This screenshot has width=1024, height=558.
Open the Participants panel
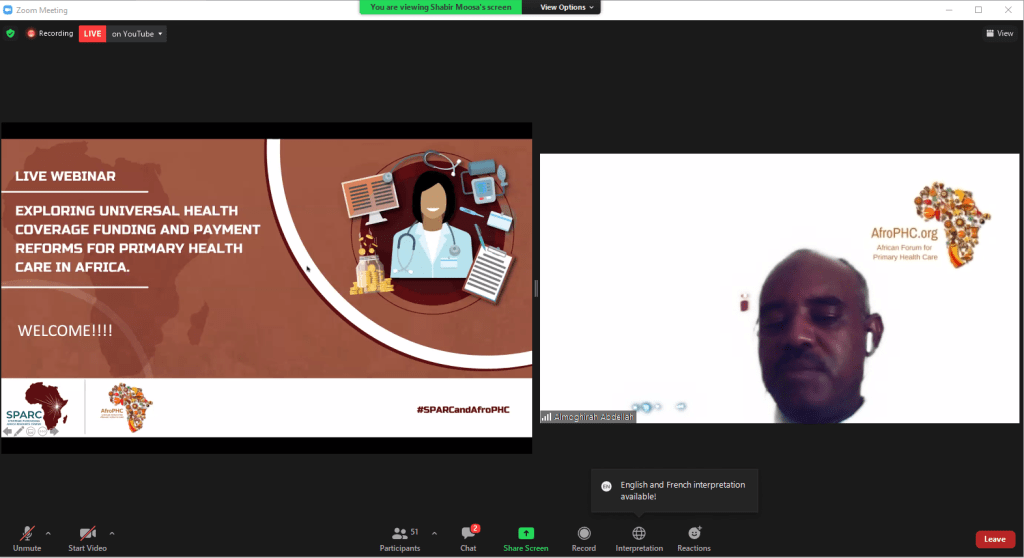click(x=400, y=534)
